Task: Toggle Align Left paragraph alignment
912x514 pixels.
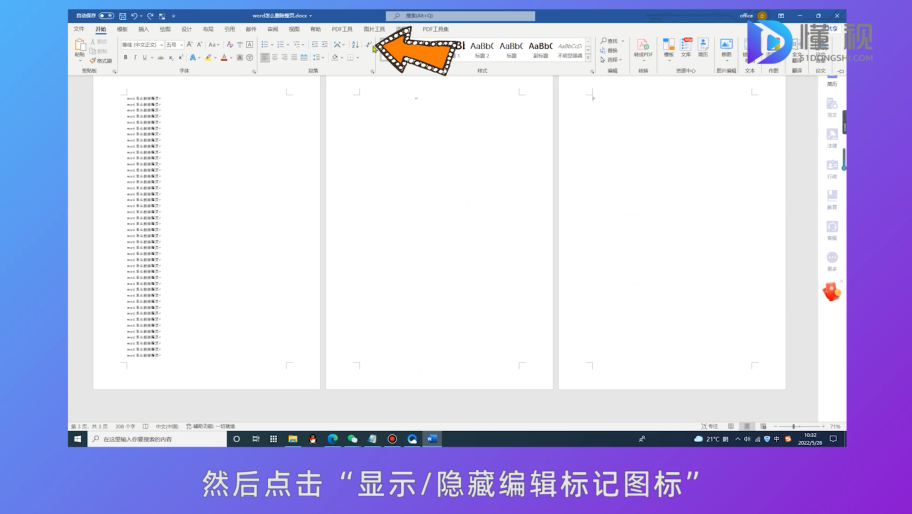Action: [265, 58]
